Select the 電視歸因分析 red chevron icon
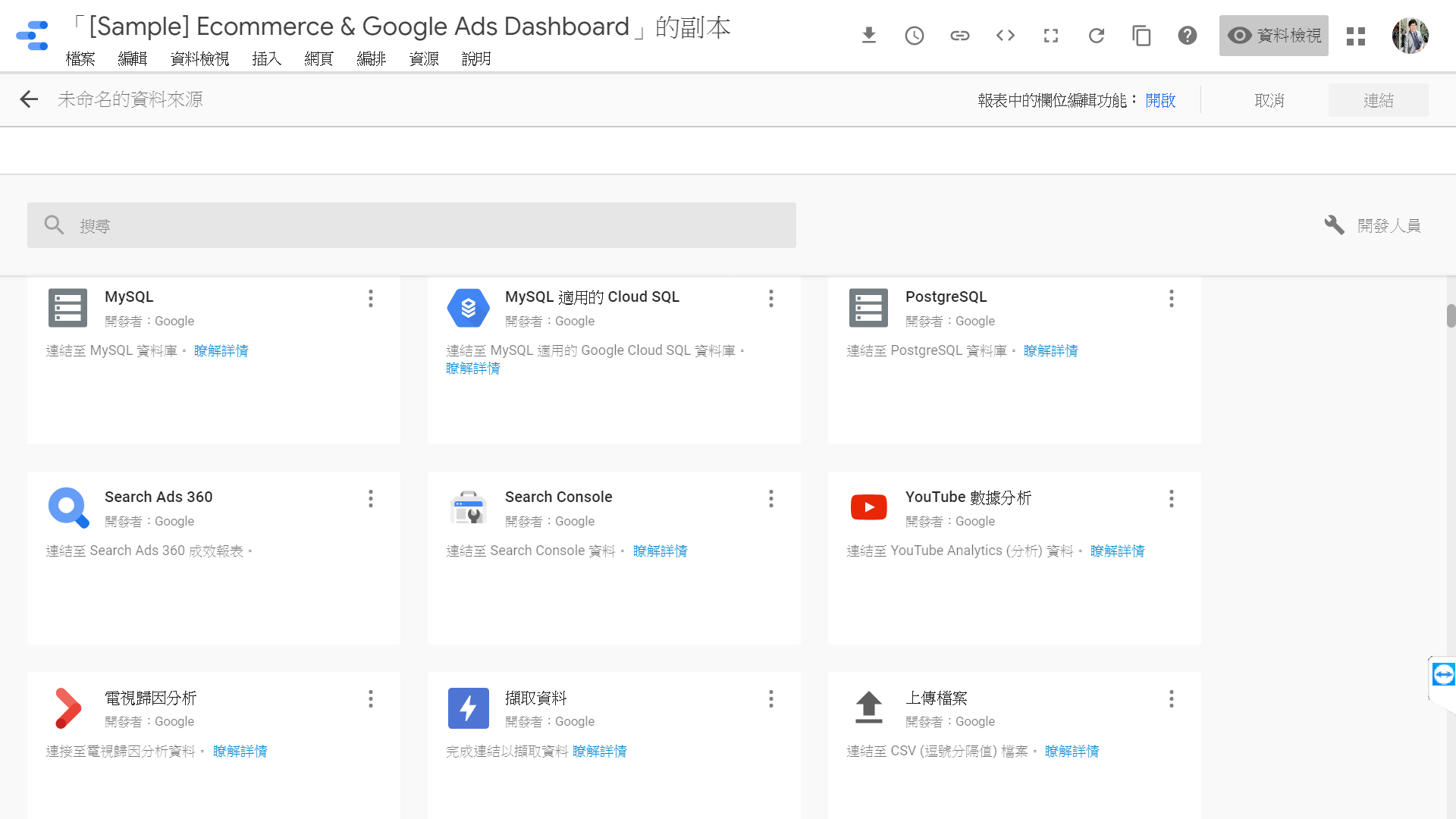 68,708
